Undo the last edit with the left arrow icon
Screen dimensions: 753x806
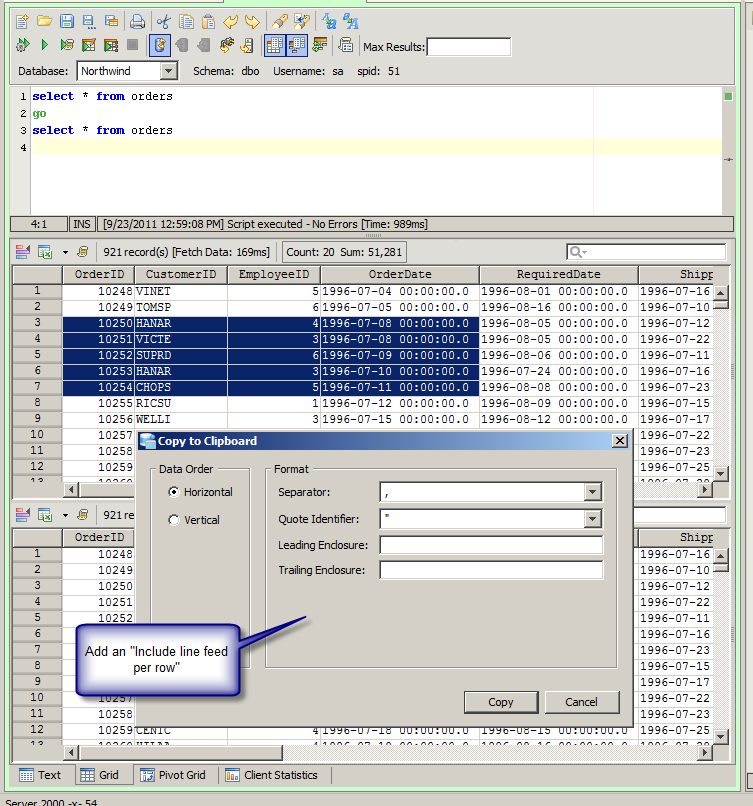(231, 22)
